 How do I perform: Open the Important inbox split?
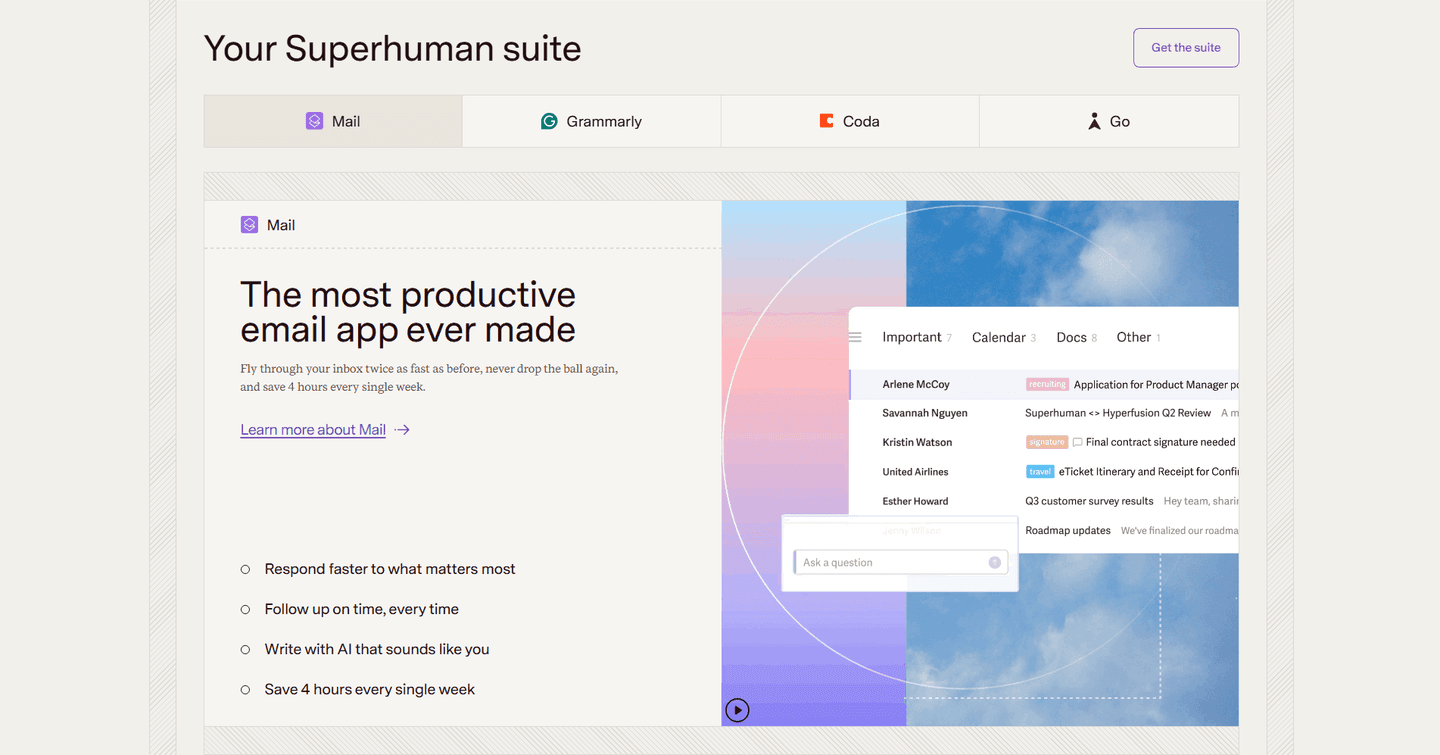(917, 338)
